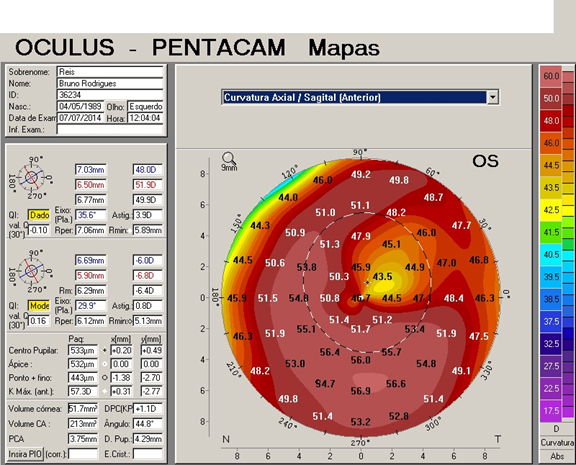576x465 pixels.
Task: Click the Insira PIO button
Action: tap(25, 454)
